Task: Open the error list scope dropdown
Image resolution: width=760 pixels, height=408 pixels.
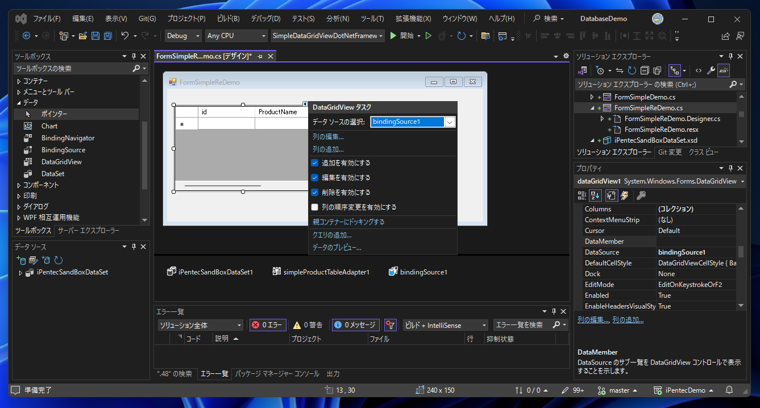Action: (x=200, y=325)
